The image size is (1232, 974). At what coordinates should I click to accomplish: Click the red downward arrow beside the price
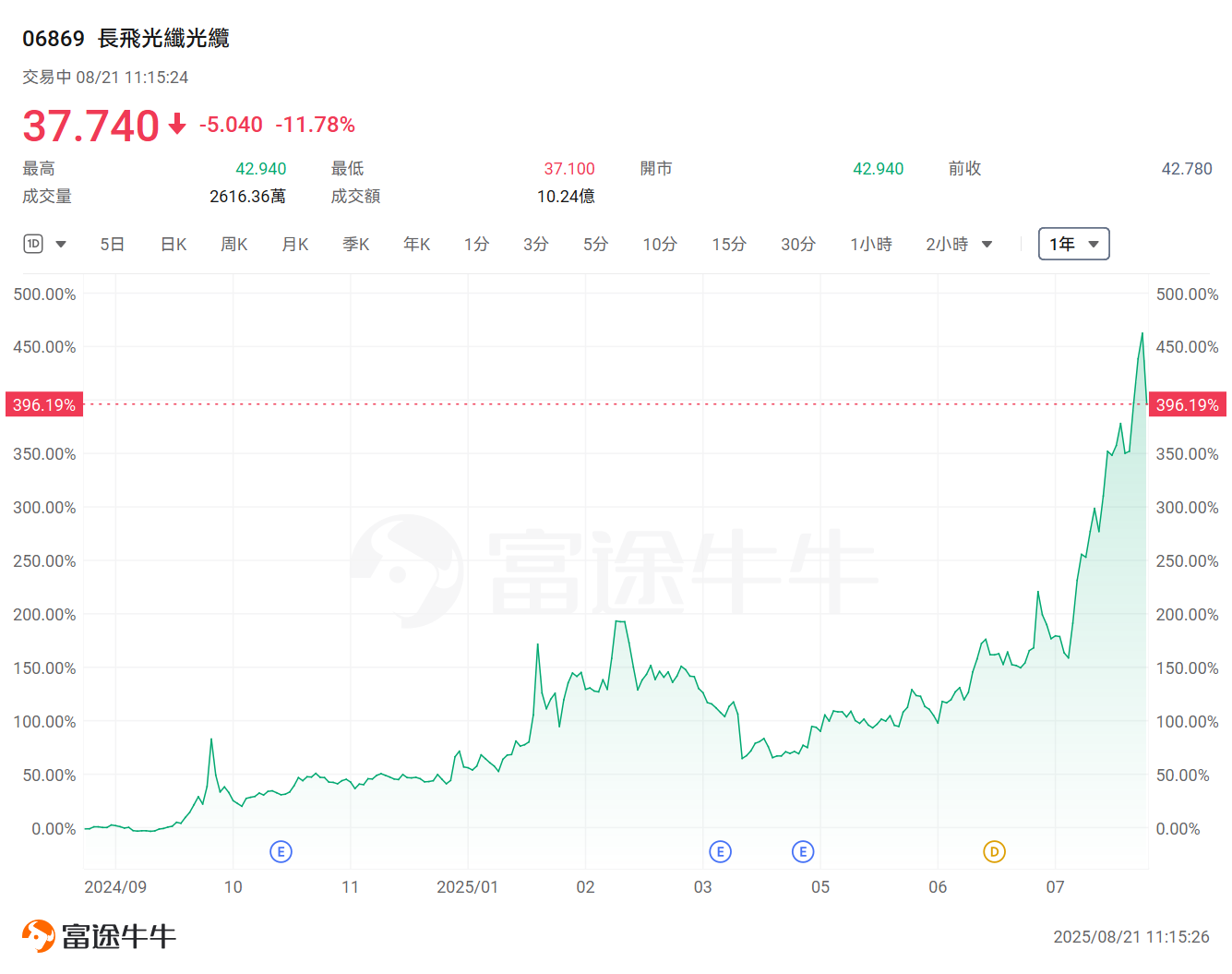tap(175, 125)
